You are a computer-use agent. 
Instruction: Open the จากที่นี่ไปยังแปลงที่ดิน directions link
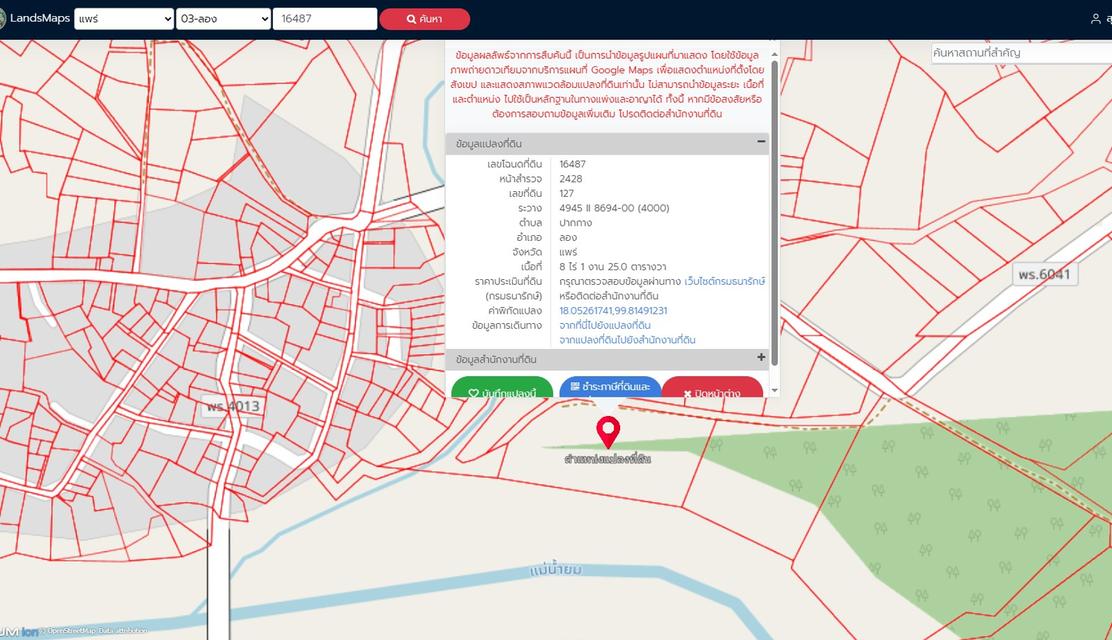tap(604, 326)
